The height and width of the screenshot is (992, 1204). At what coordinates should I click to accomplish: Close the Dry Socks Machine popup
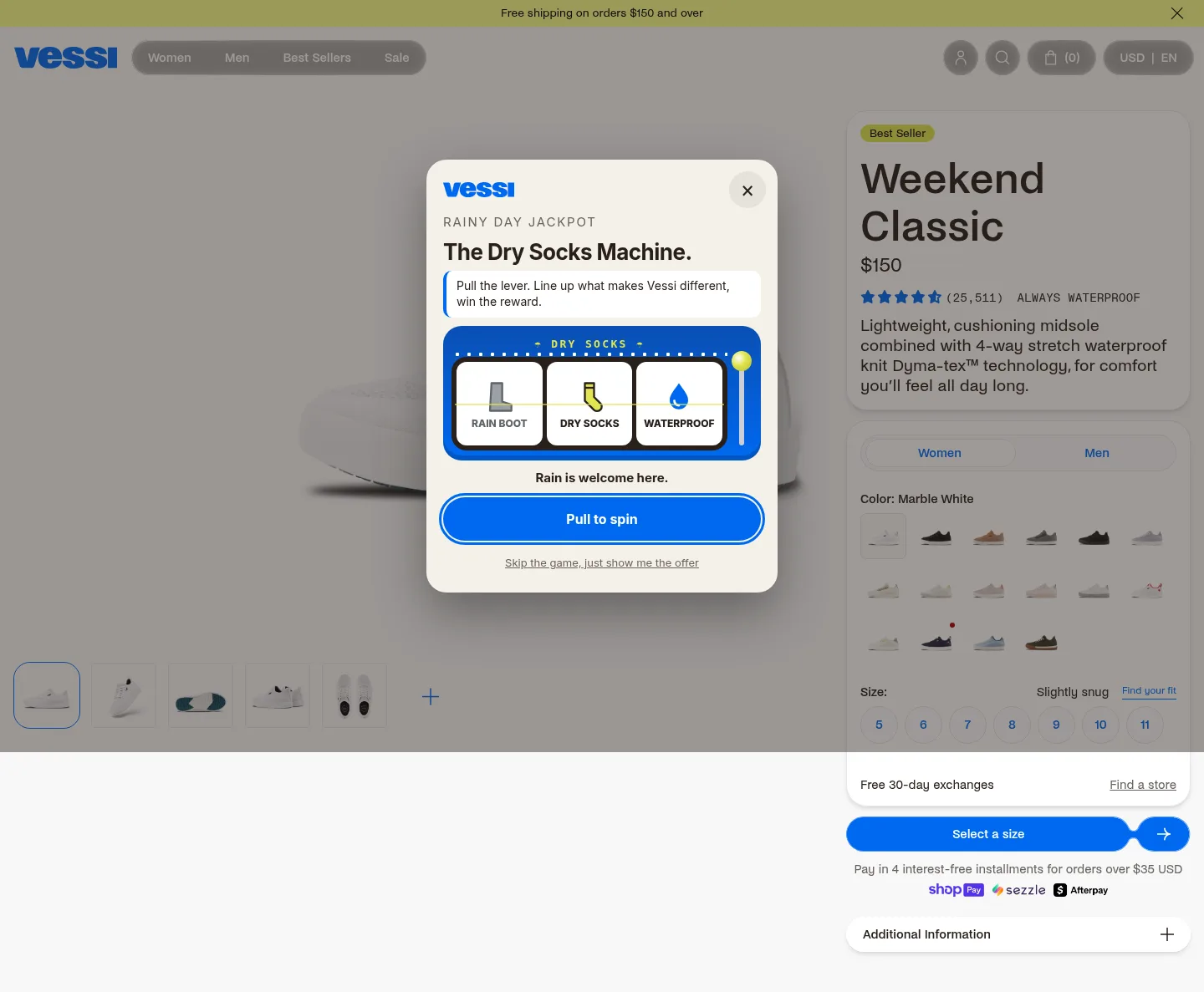747,191
